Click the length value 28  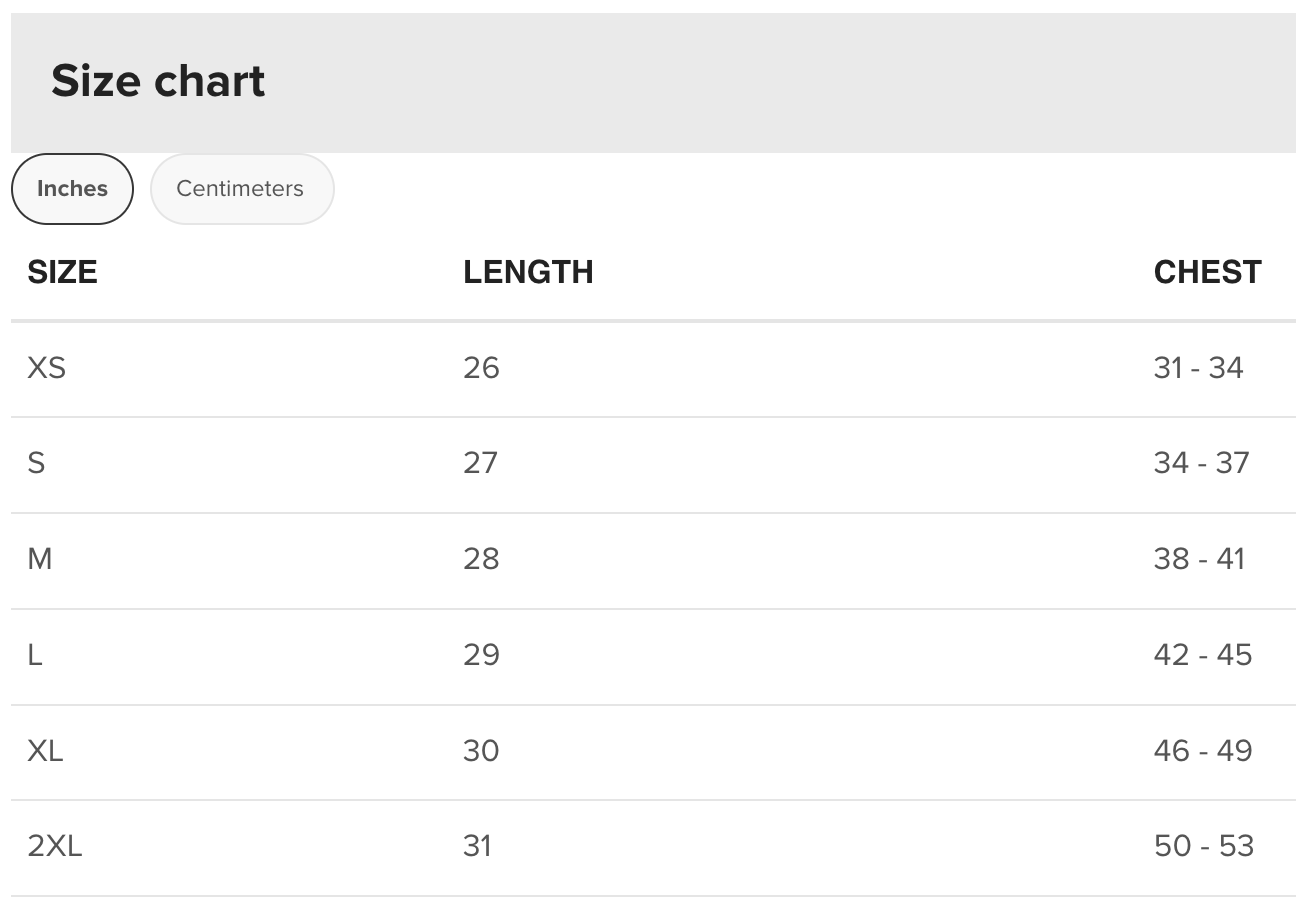point(481,559)
